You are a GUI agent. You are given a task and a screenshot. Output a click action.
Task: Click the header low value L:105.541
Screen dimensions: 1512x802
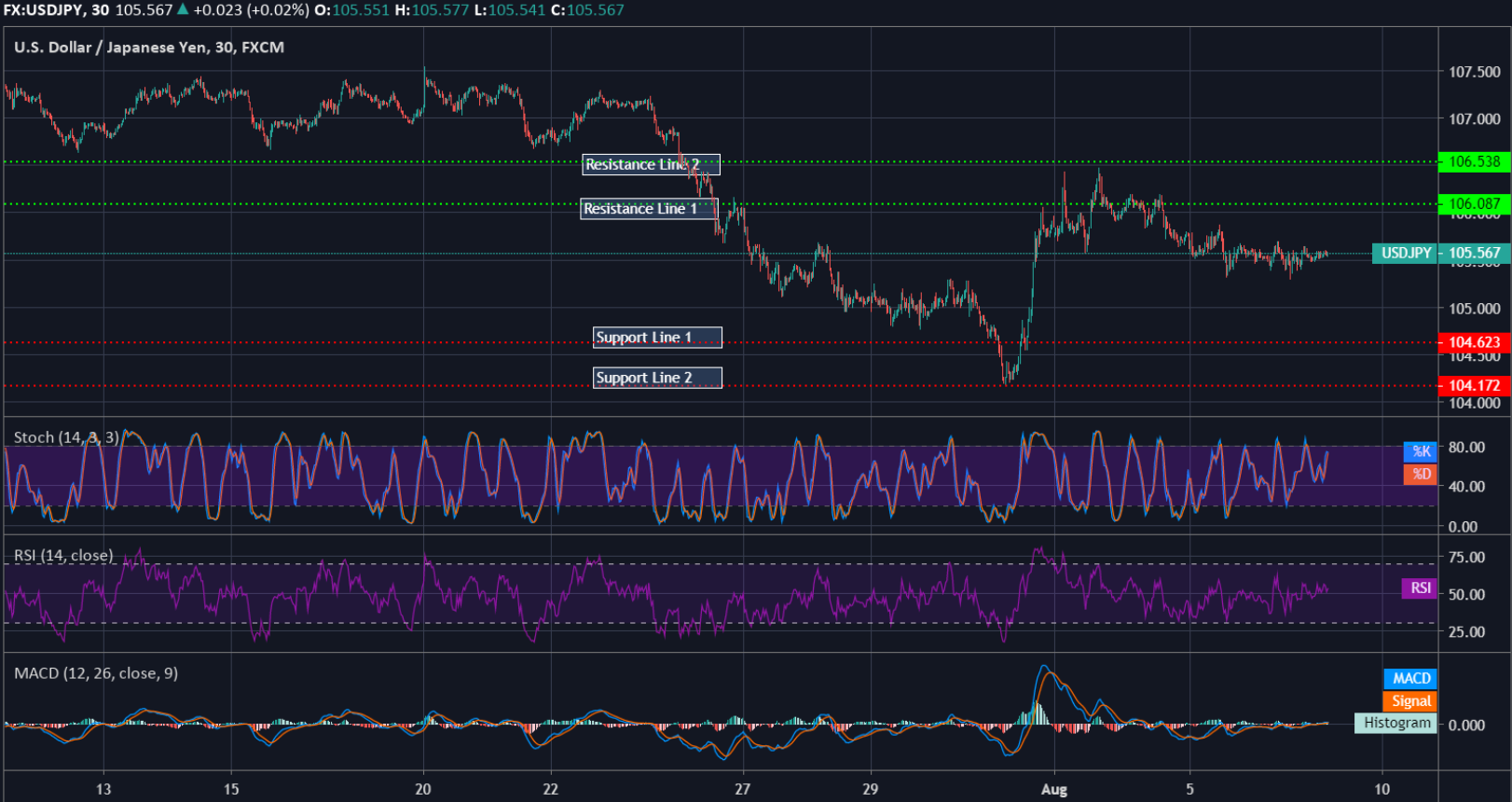click(510, 10)
